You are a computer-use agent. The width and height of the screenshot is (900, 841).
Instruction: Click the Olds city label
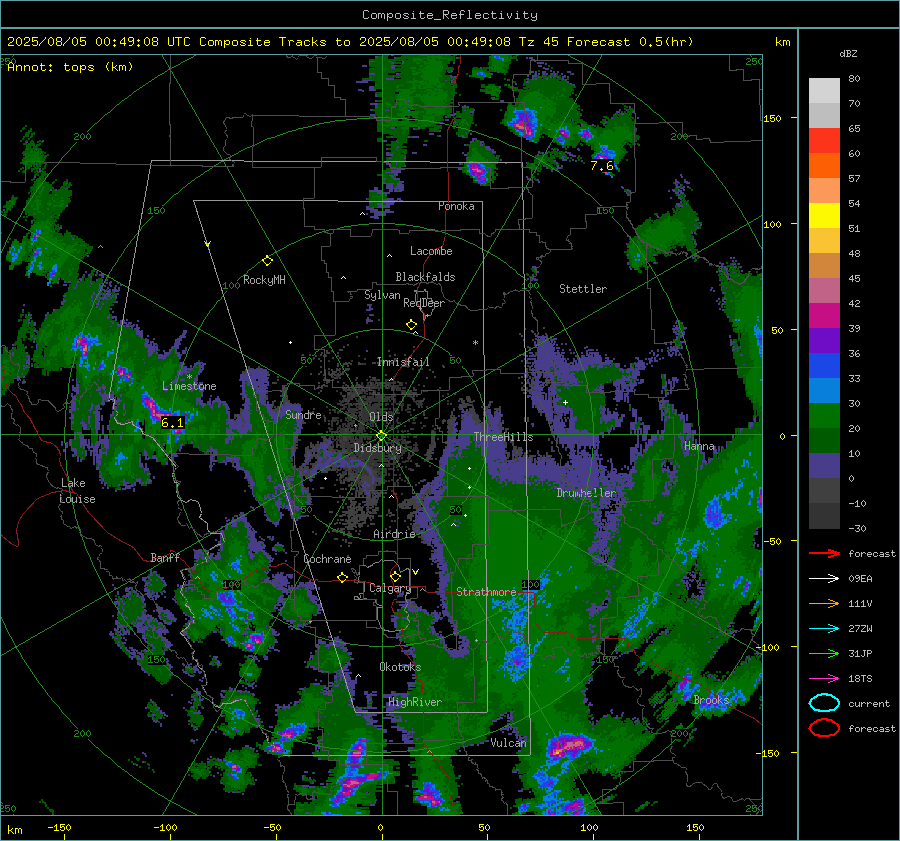pyautogui.click(x=381, y=417)
